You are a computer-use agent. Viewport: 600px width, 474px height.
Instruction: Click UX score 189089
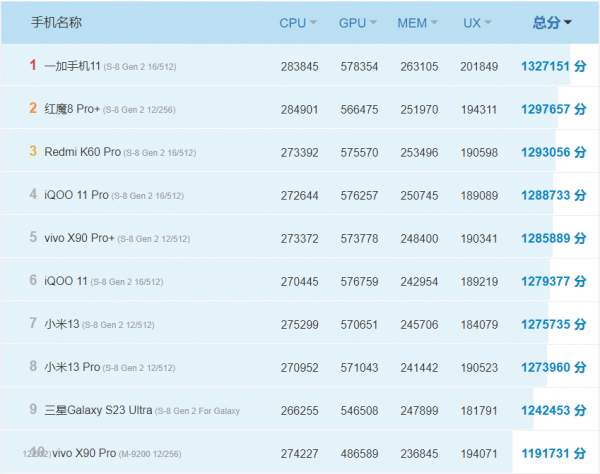point(479,195)
